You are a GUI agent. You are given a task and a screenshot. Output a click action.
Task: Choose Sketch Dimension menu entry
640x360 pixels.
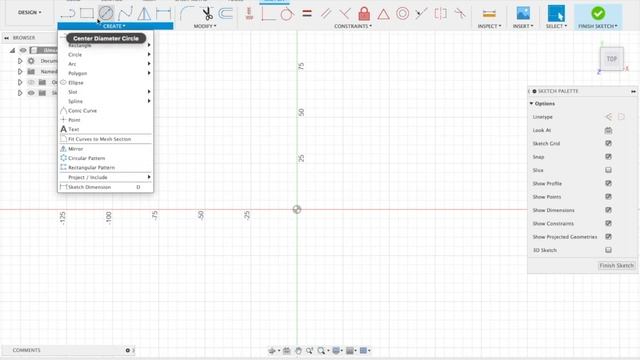click(106, 187)
